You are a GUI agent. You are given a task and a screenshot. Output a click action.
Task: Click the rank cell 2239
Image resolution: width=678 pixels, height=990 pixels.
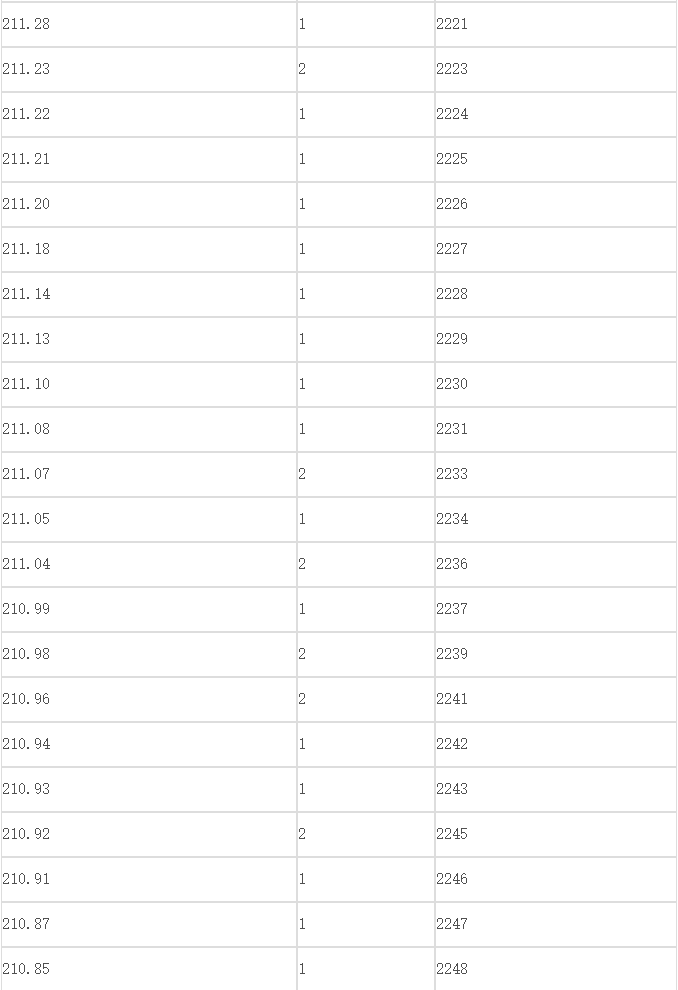tap(556, 654)
